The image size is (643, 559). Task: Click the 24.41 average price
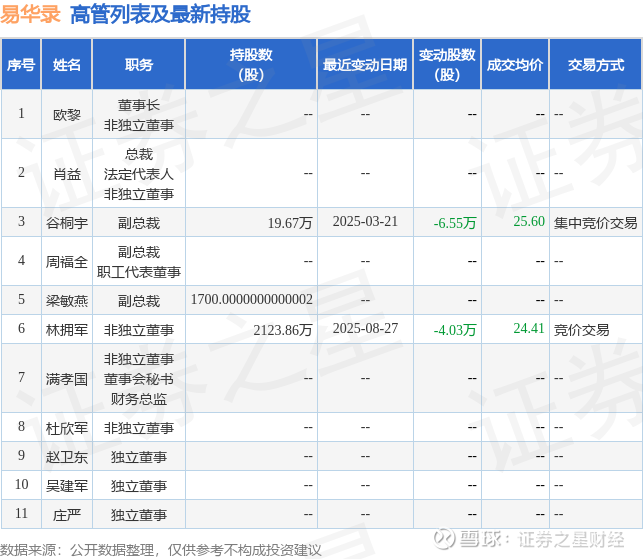pos(529,329)
